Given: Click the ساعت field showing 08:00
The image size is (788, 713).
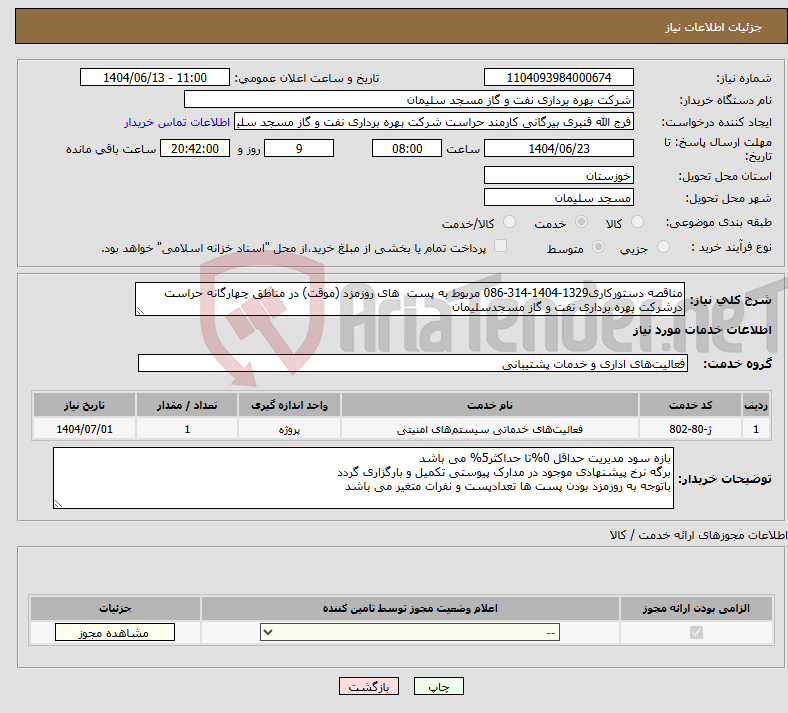Looking at the screenshot, I should [x=407, y=148].
